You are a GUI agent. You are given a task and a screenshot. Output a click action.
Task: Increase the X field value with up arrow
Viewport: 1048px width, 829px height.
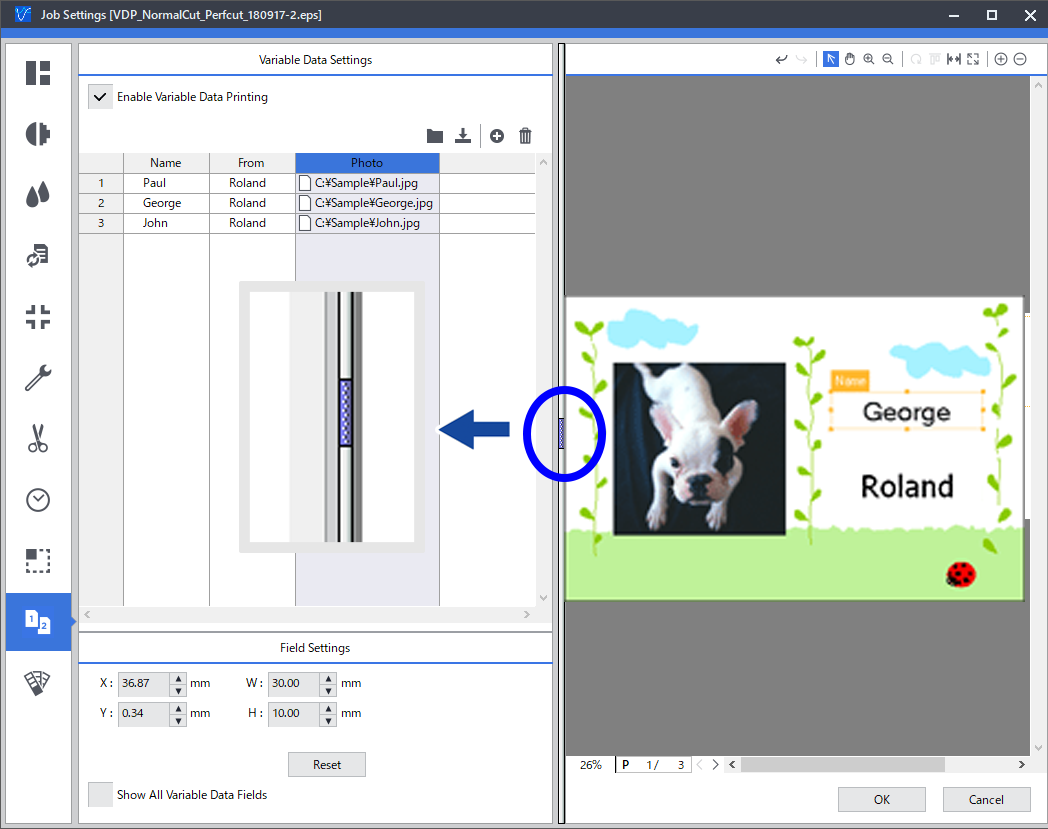coord(178,678)
